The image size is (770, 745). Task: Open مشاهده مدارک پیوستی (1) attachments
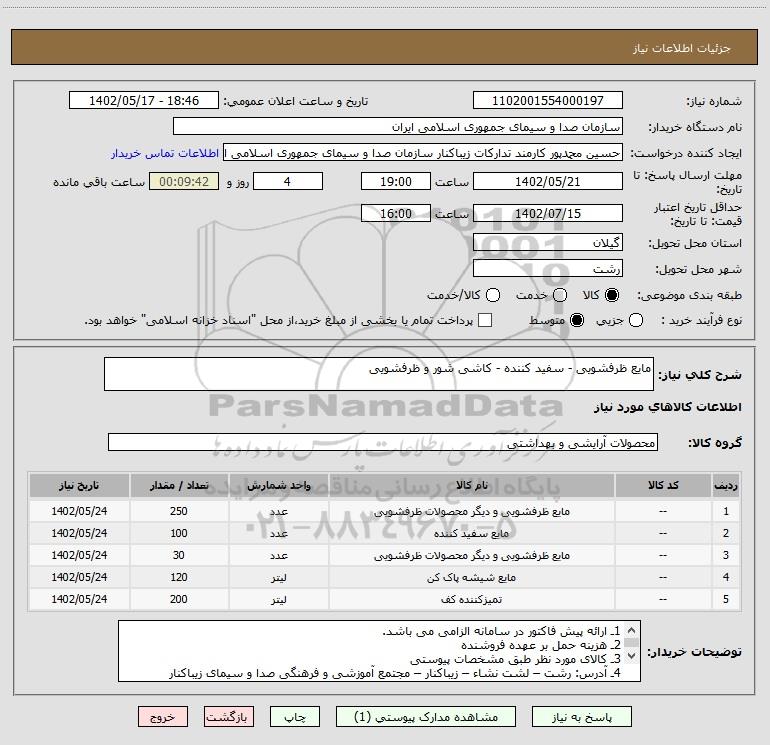tap(426, 717)
